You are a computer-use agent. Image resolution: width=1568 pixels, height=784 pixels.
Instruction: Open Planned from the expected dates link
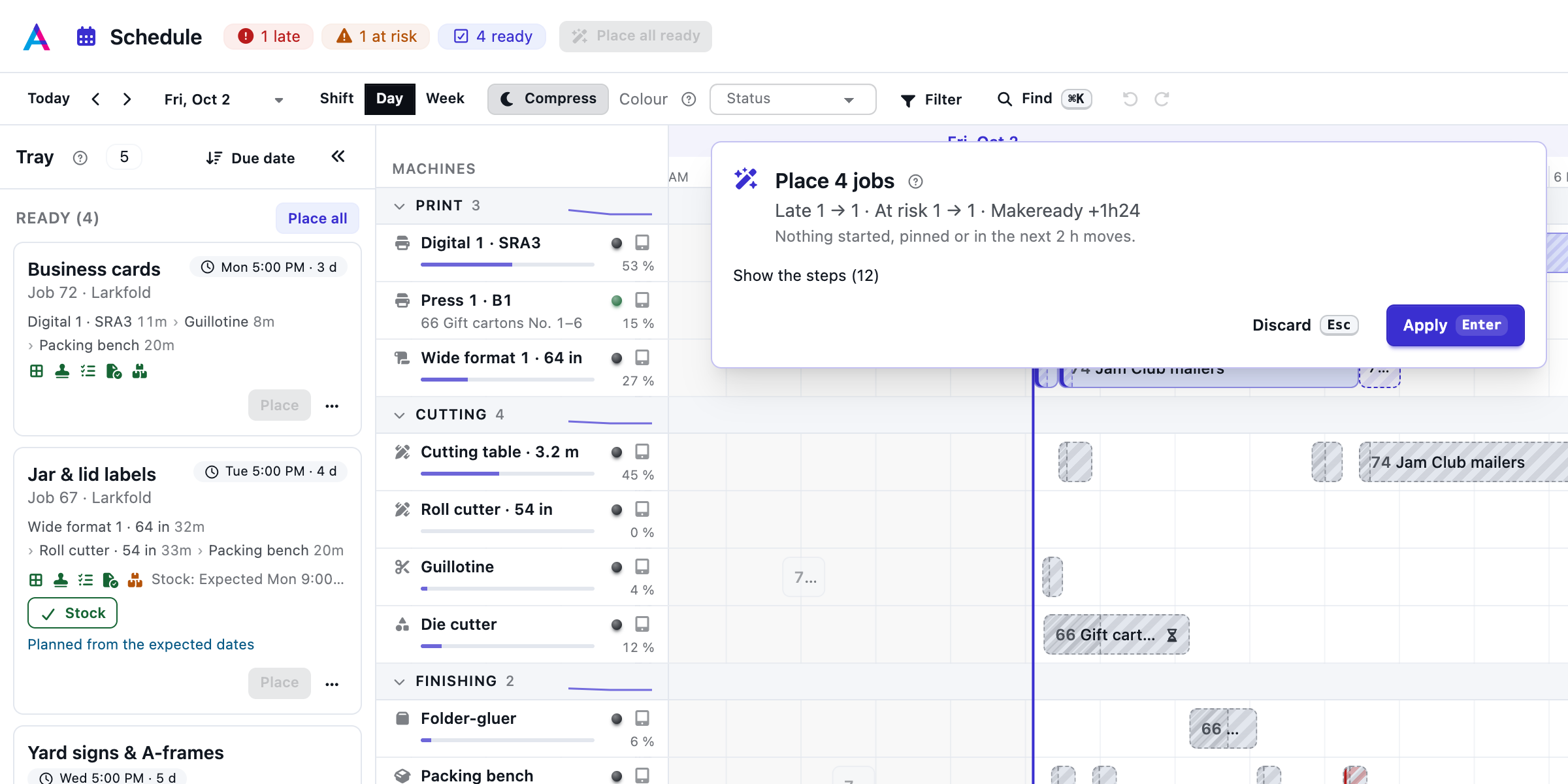(x=140, y=645)
